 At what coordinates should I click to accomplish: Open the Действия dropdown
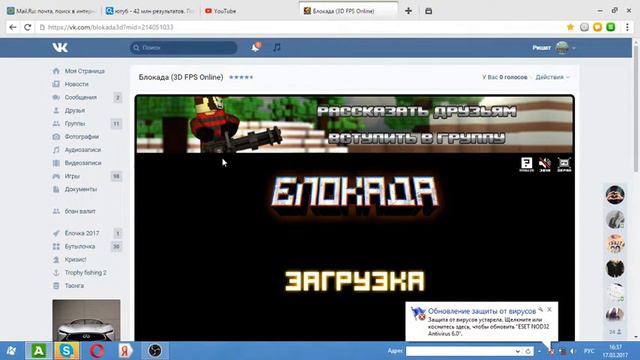tap(552, 77)
